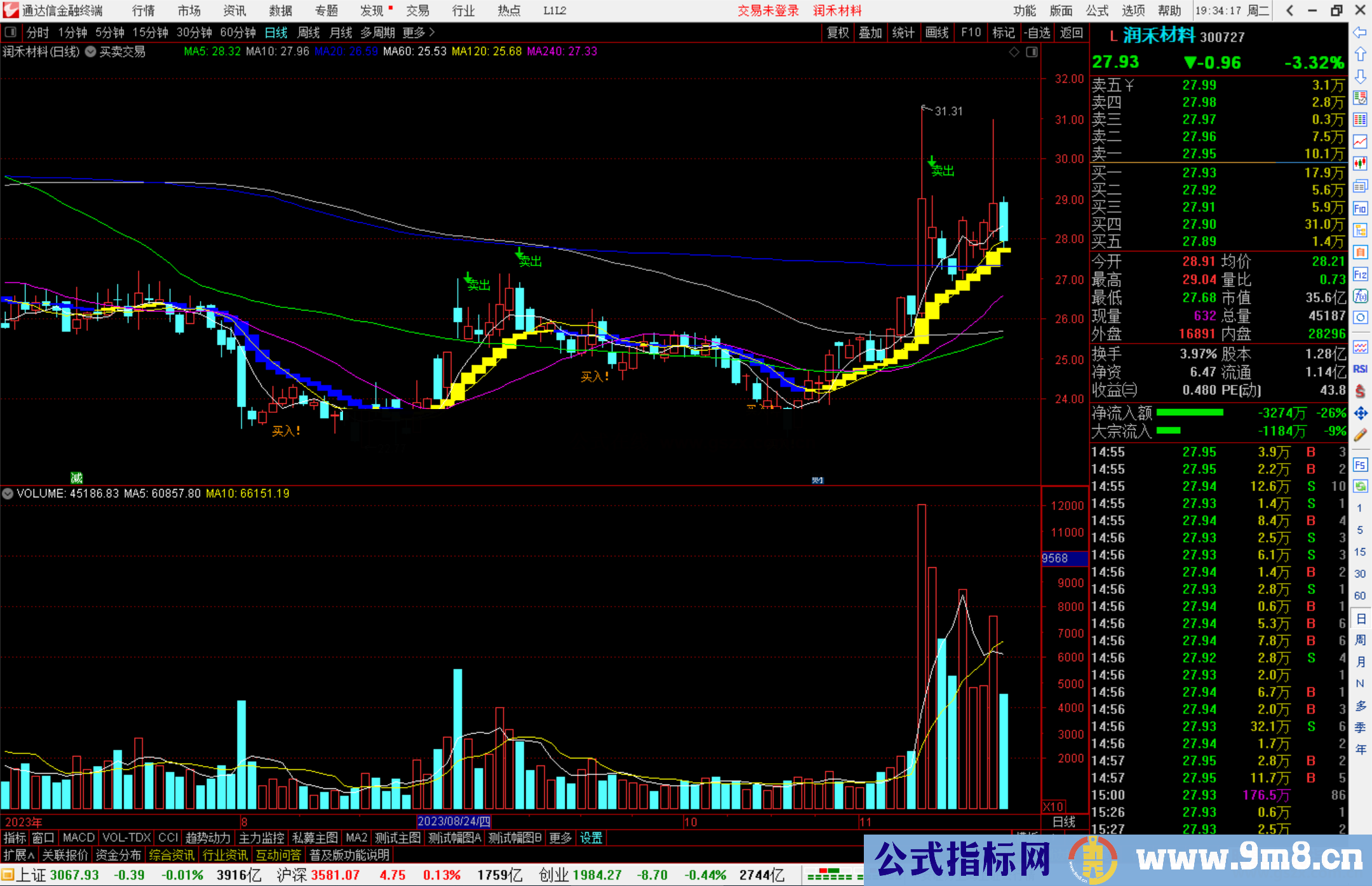Viewport: 1372px width, 886px height.
Task: Select the pencil drawing tool icon
Action: point(1360,435)
